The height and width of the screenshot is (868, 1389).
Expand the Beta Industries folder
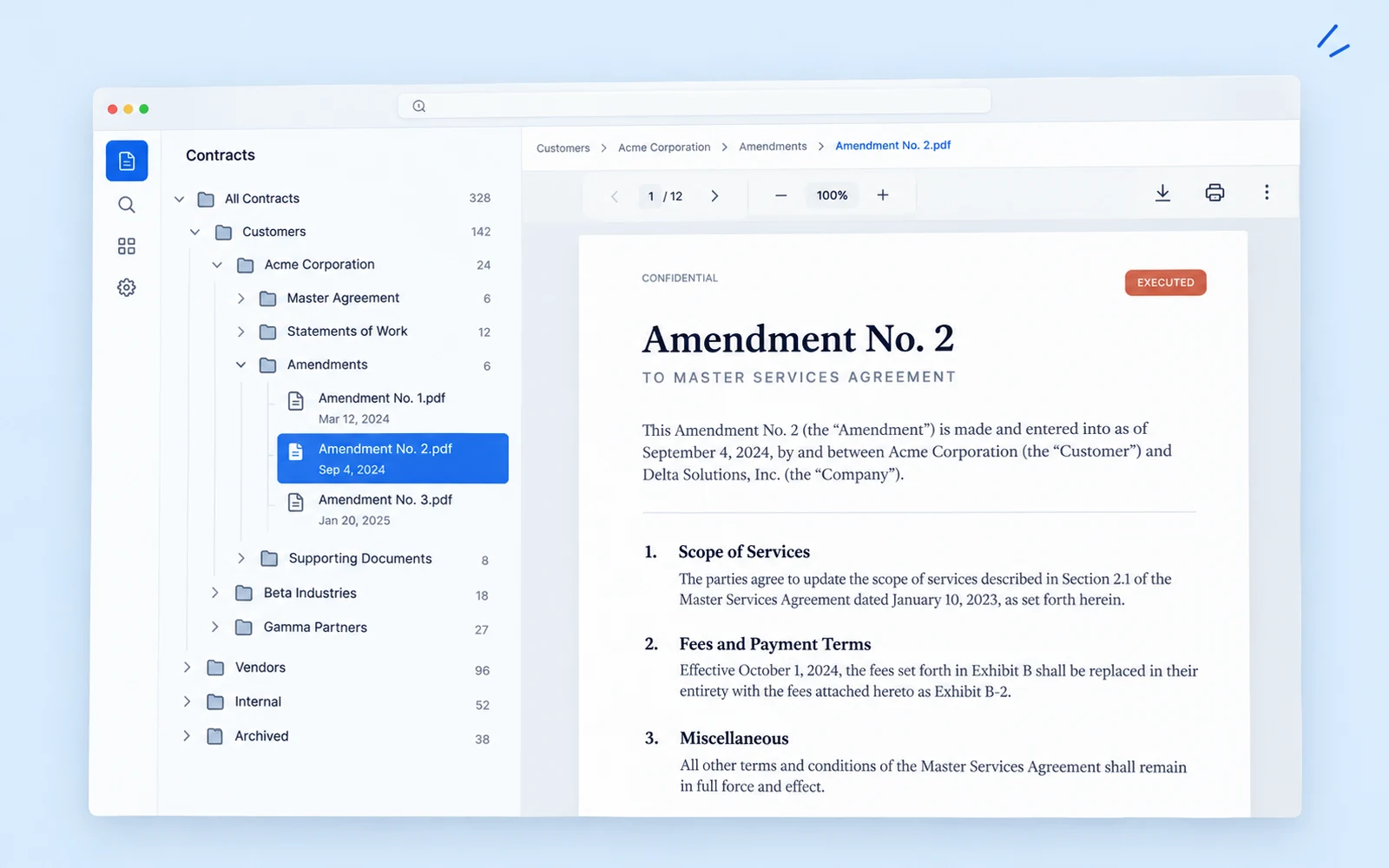tap(214, 593)
